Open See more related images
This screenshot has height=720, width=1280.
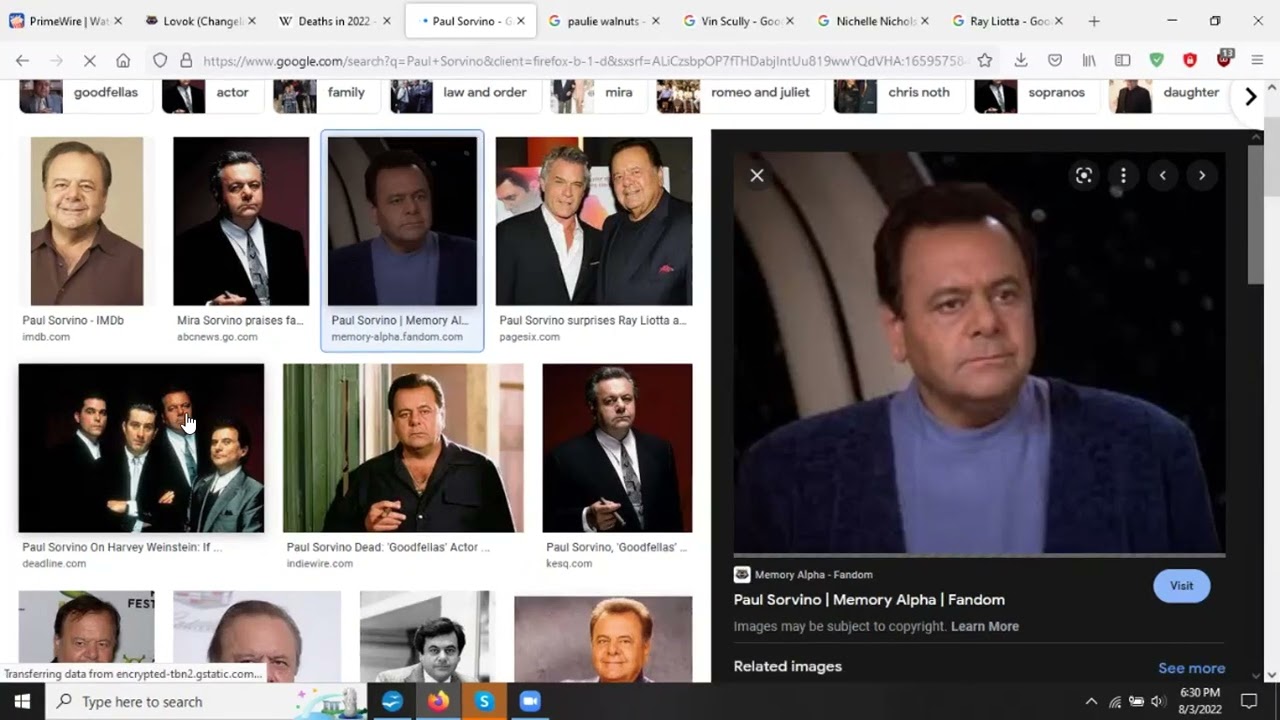click(1191, 668)
